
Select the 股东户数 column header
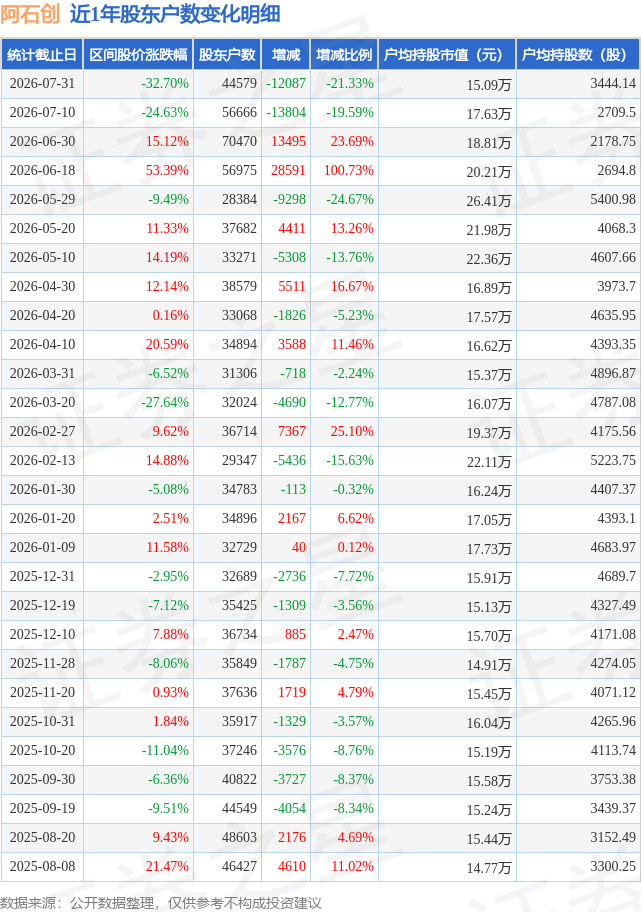tap(227, 55)
